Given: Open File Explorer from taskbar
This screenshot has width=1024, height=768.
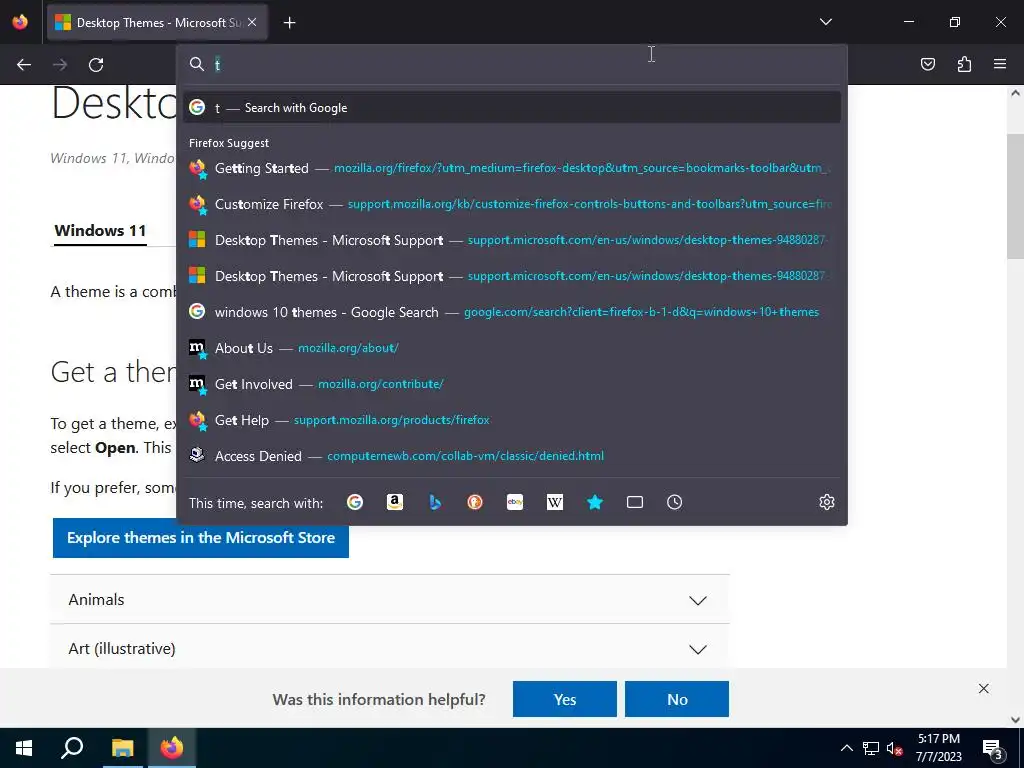Looking at the screenshot, I should click(122, 748).
